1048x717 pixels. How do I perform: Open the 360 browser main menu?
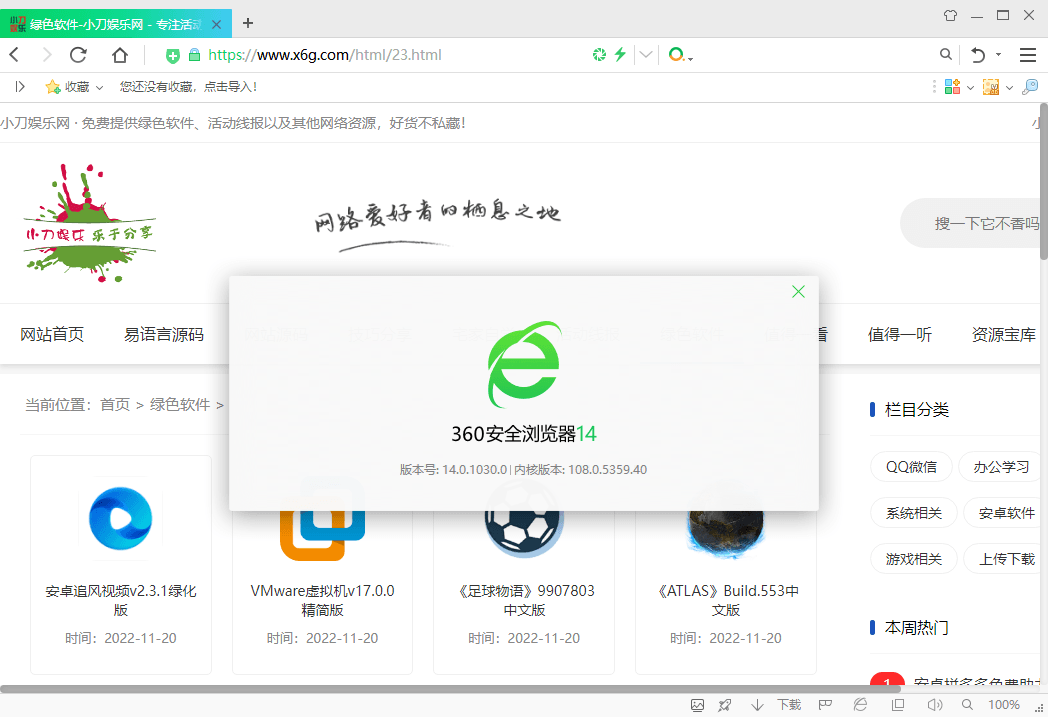coord(1028,55)
